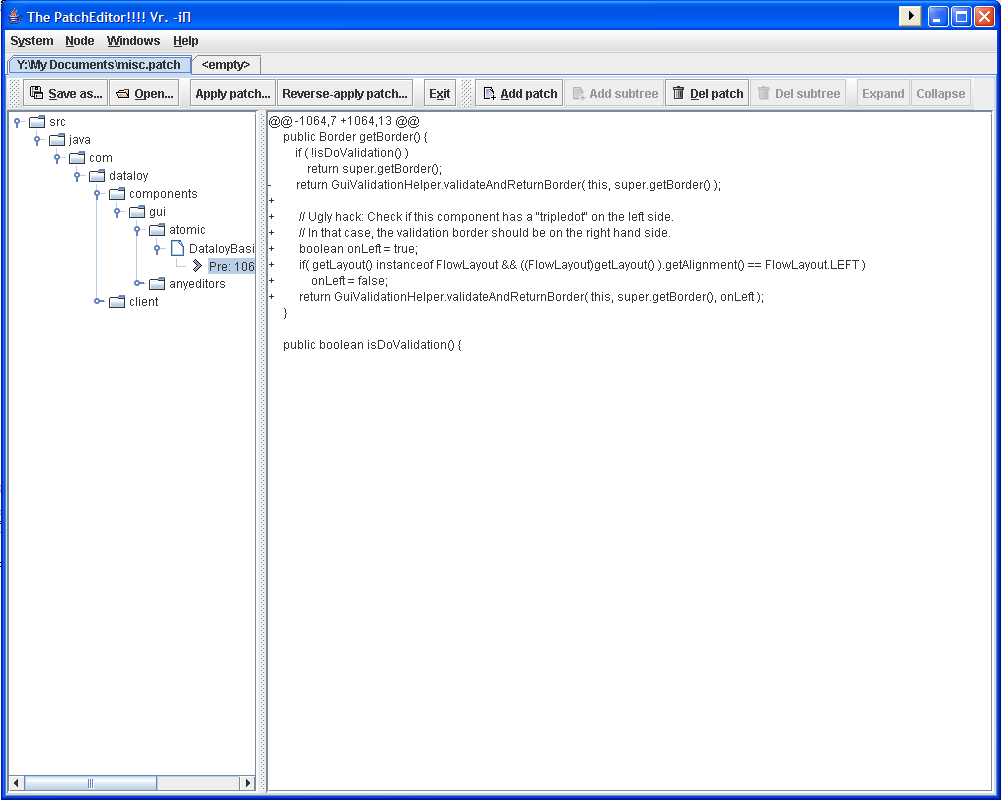Click the second toolbar drag handle before Add patch

[x=467, y=93]
